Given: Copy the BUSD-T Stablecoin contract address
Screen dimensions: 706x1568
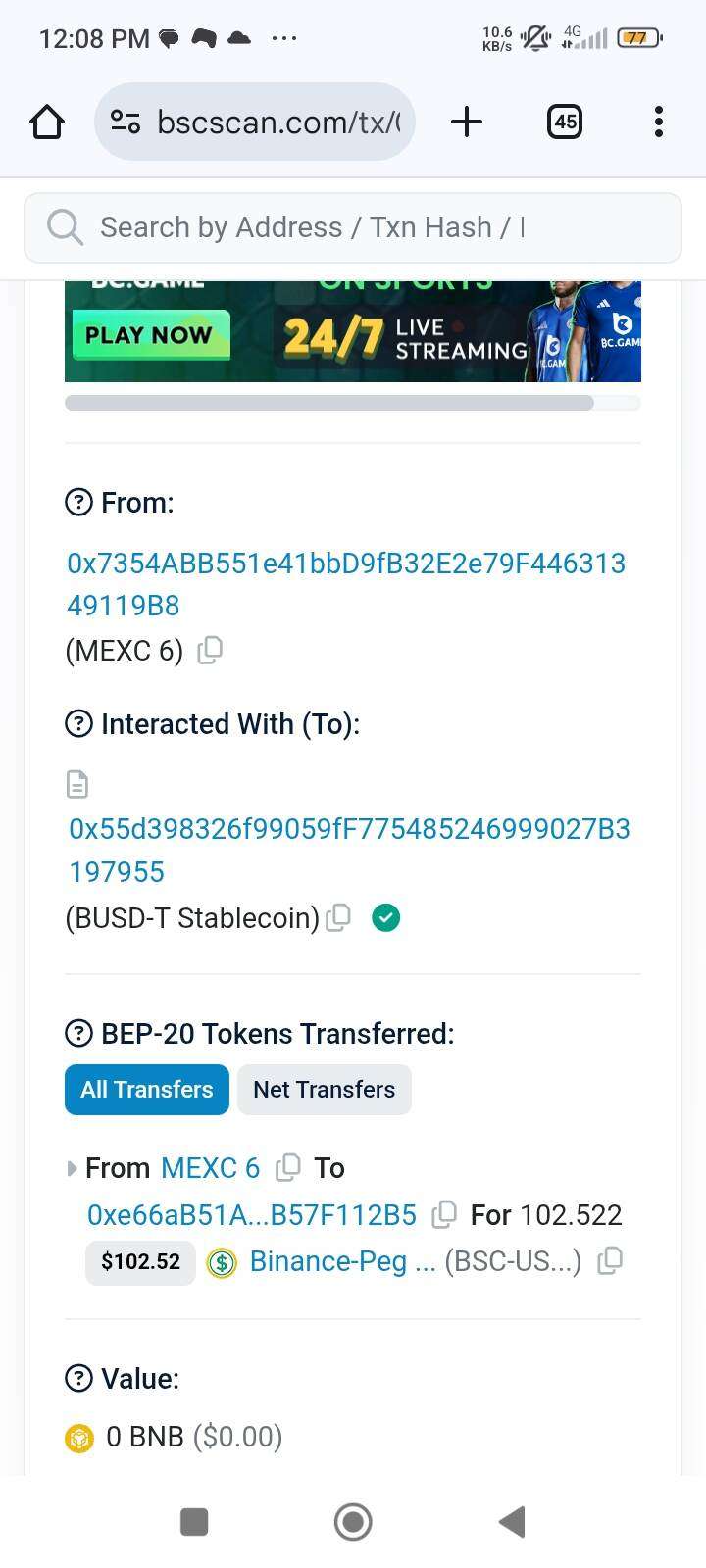Looking at the screenshot, I should point(338,917).
